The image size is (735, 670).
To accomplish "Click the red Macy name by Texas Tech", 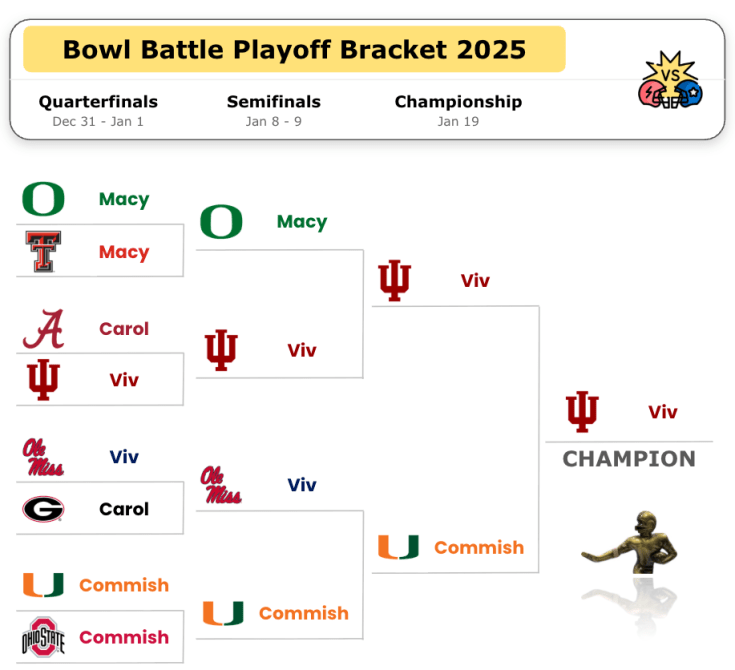I will click(124, 252).
